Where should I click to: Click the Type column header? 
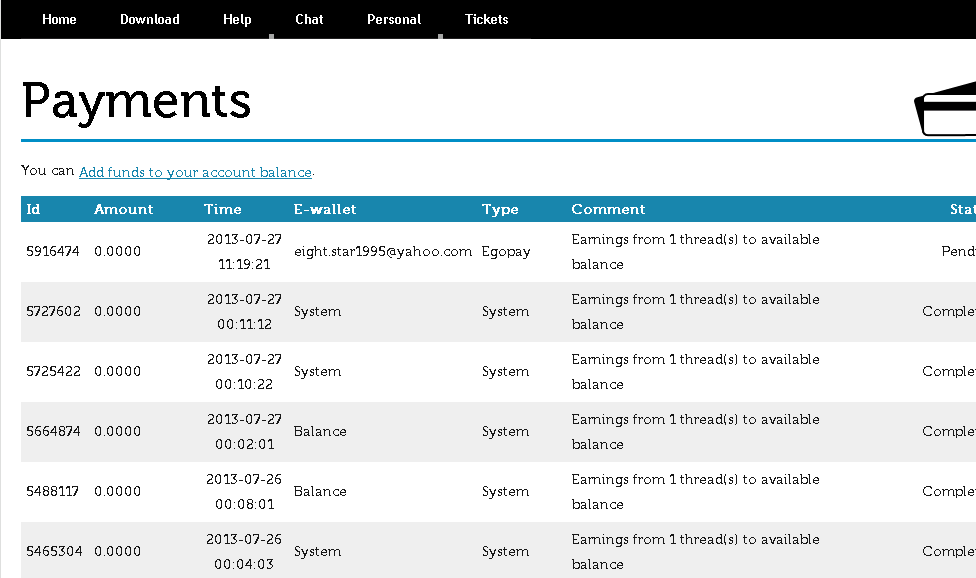(x=500, y=209)
